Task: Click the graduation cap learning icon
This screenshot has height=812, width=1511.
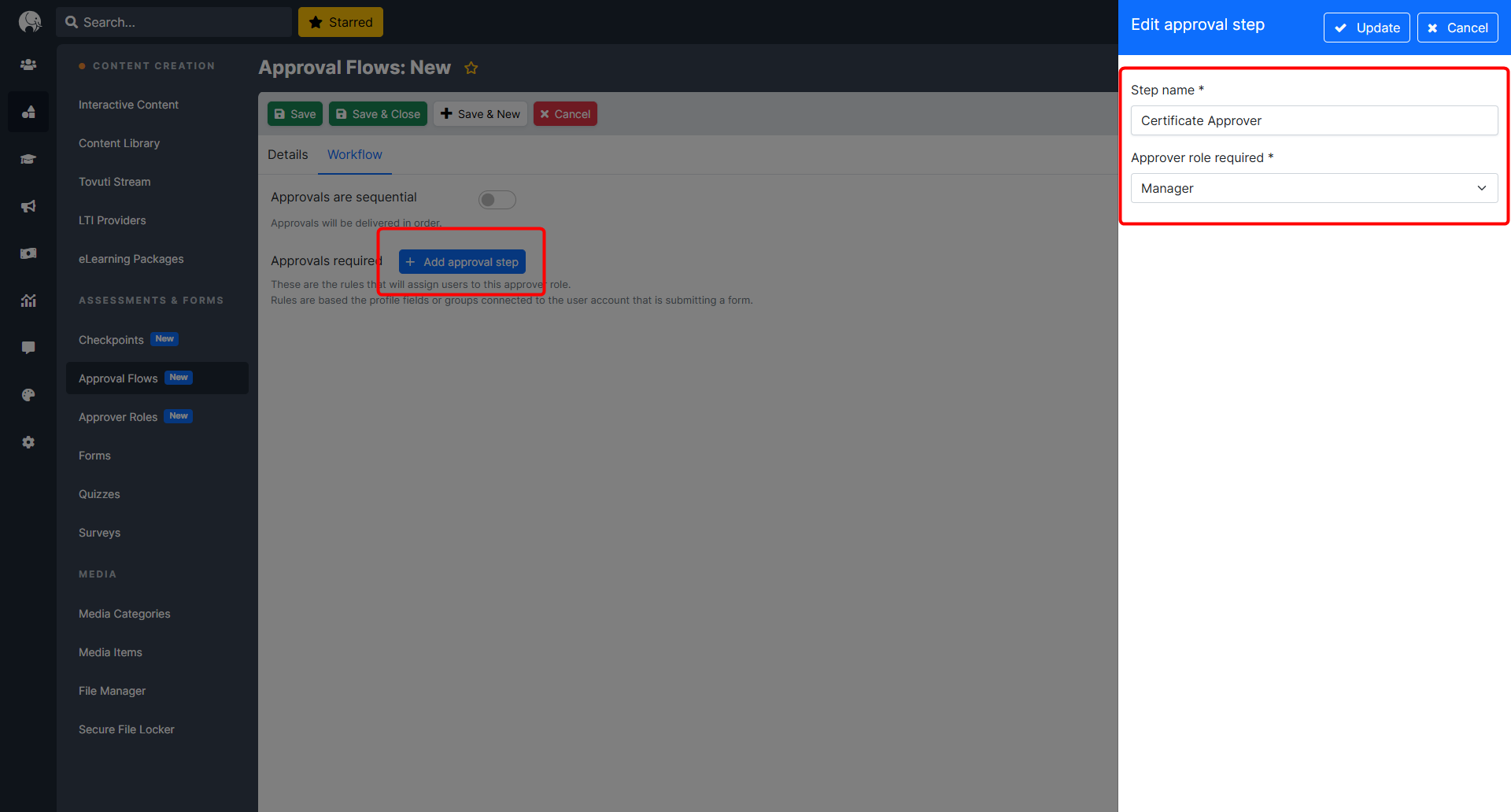Action: (x=28, y=159)
